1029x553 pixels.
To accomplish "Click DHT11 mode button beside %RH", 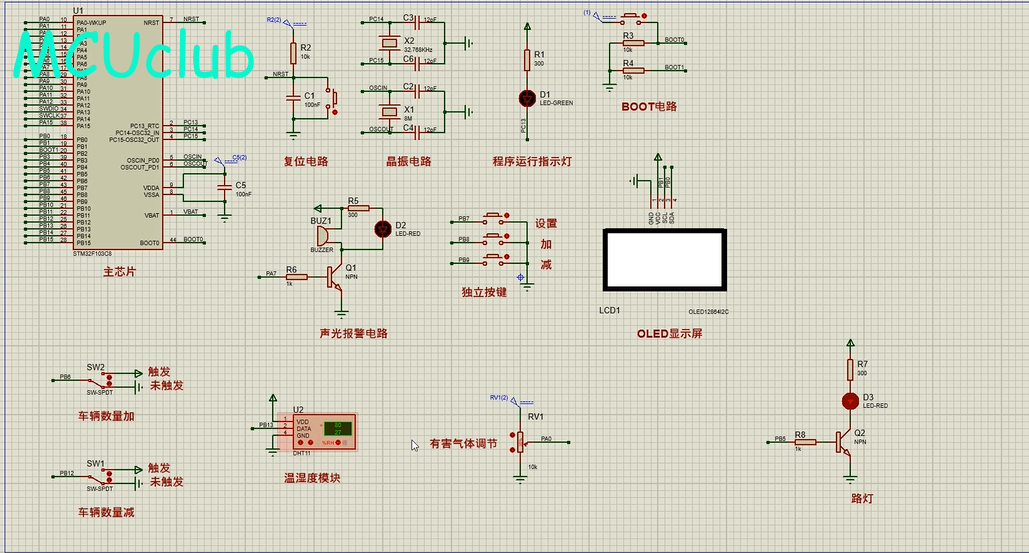I will [338, 442].
